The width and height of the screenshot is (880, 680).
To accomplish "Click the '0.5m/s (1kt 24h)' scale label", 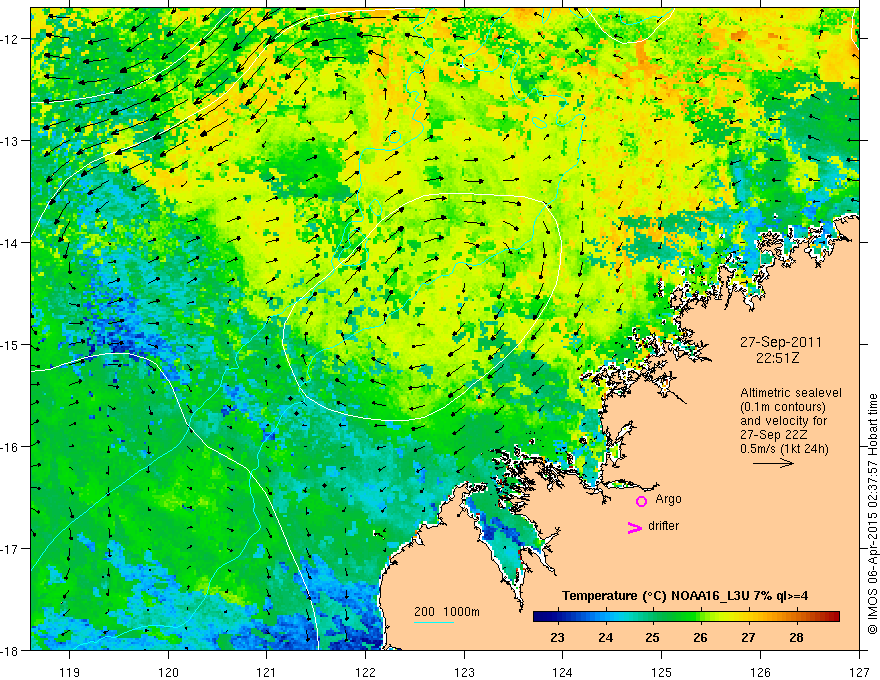I will 784,449.
